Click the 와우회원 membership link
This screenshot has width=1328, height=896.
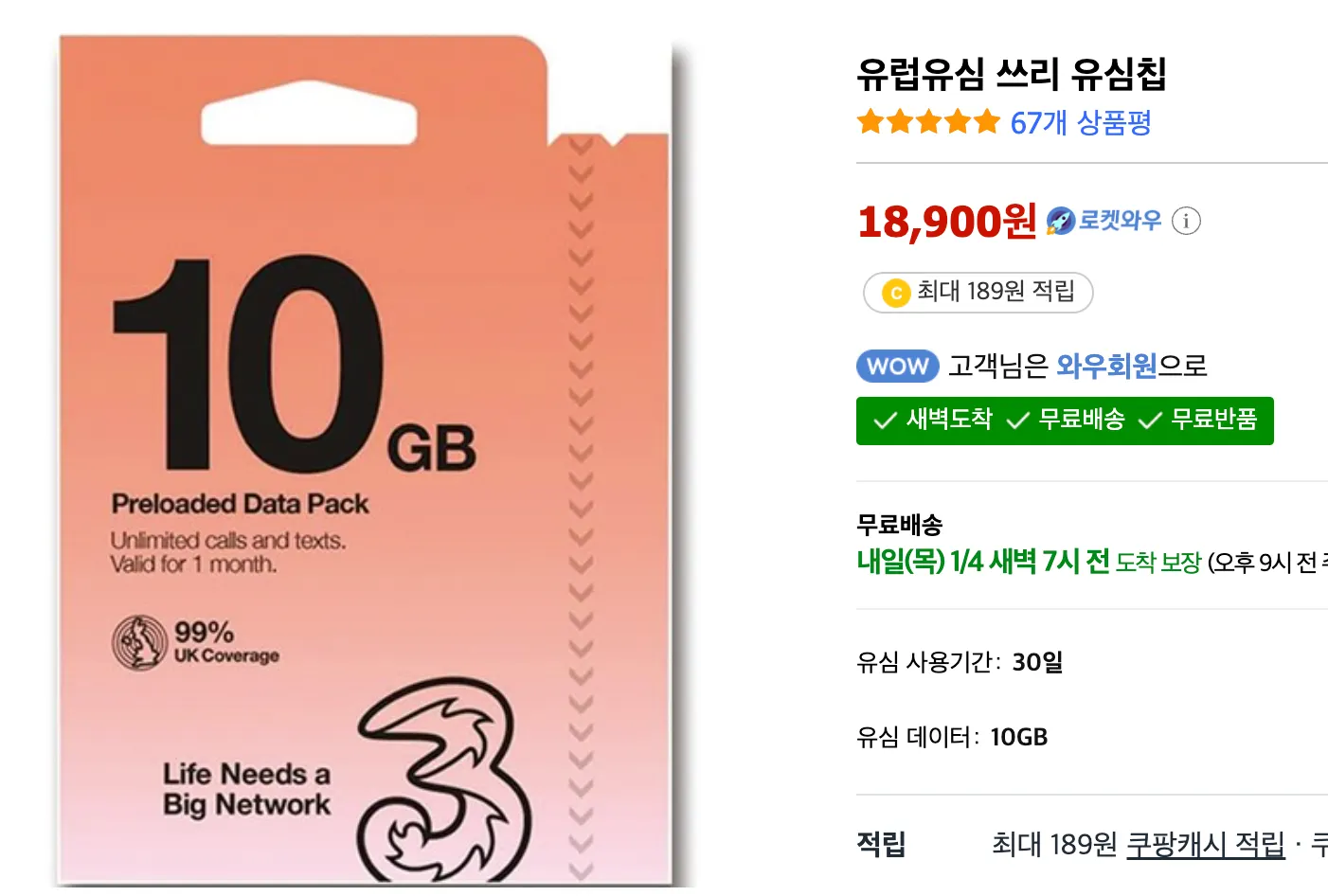coord(1106,366)
